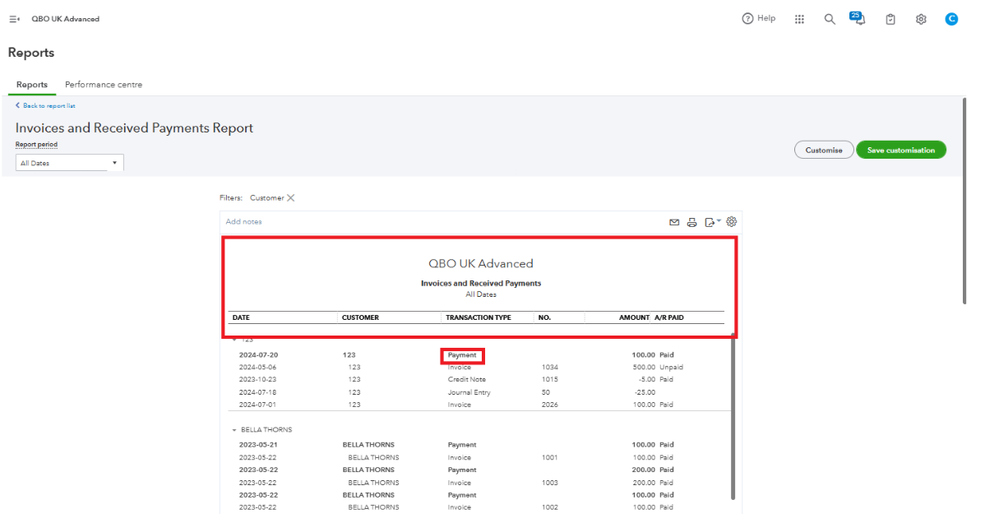The height and width of the screenshot is (514, 999).
Task: Switch to the Performance centre tab
Action: 103,85
